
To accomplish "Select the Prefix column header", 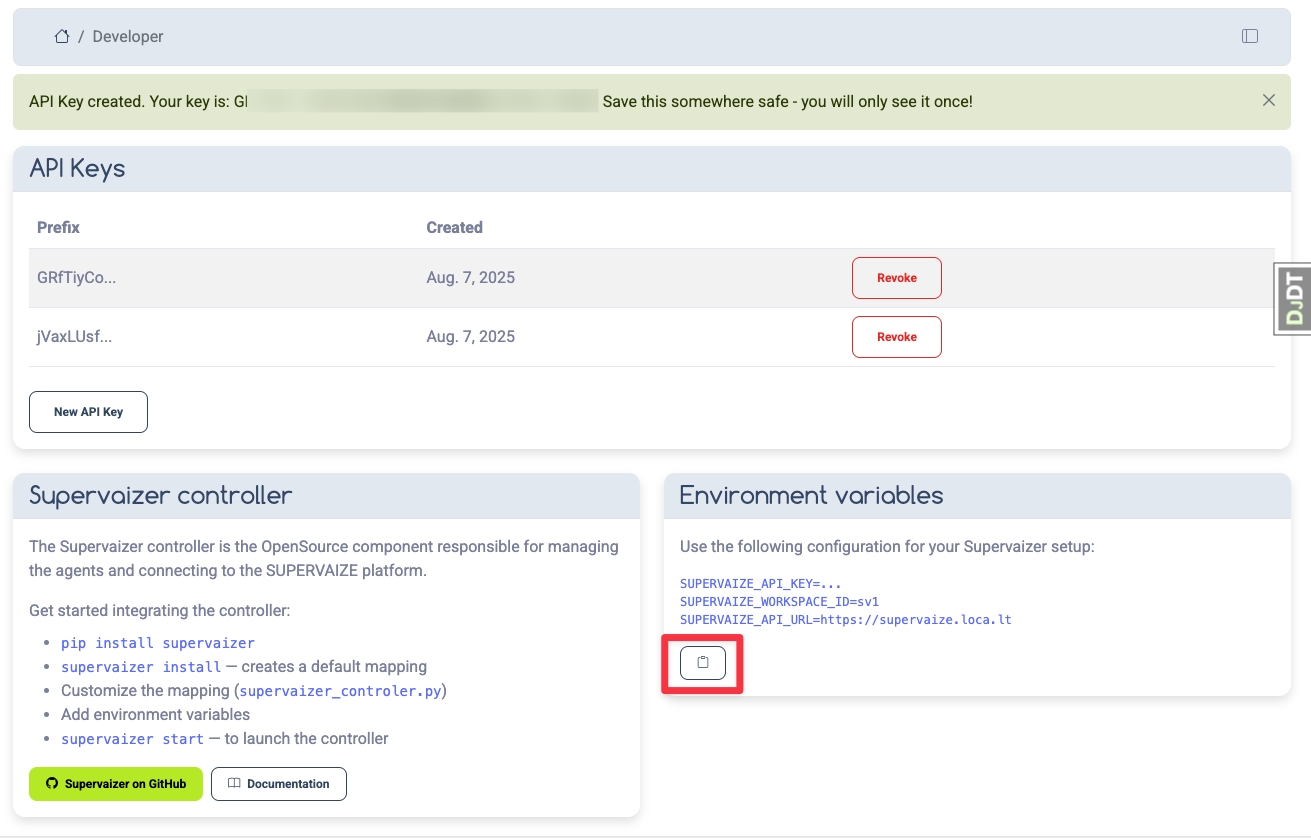I will click(x=58, y=227).
